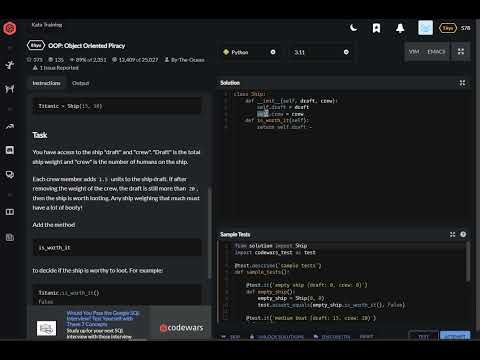Screen dimensions: 480x360
Task: Open the SQL interview advertisement link
Action: tap(103, 318)
